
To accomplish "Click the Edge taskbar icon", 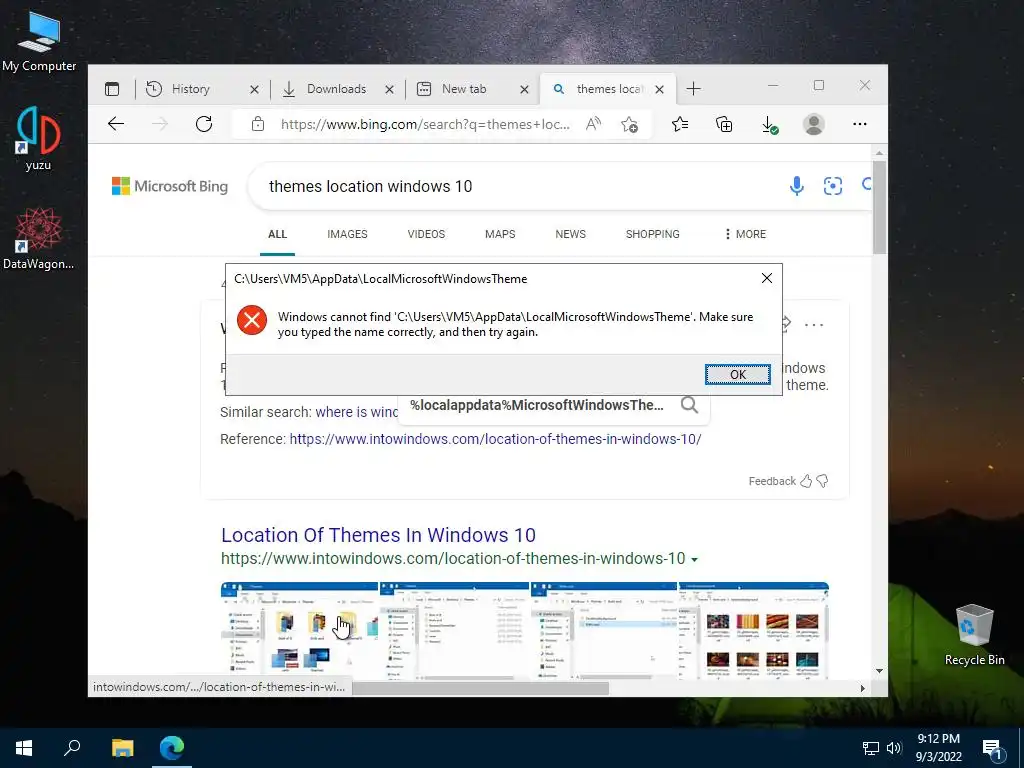I will (172, 748).
